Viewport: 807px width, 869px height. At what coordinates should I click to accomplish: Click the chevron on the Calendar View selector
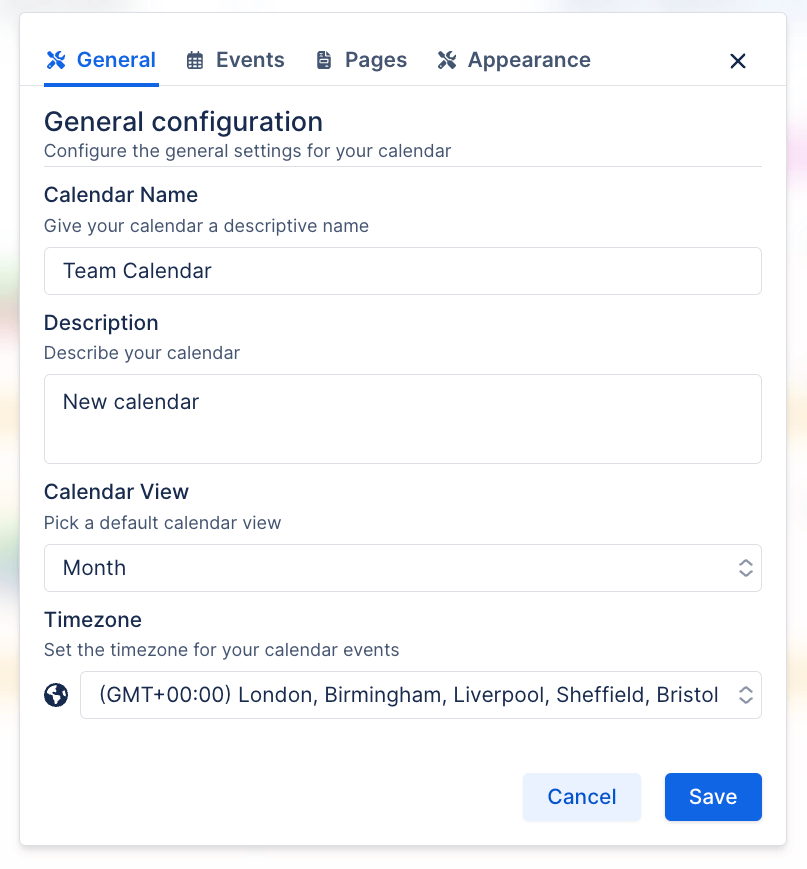tap(746, 567)
